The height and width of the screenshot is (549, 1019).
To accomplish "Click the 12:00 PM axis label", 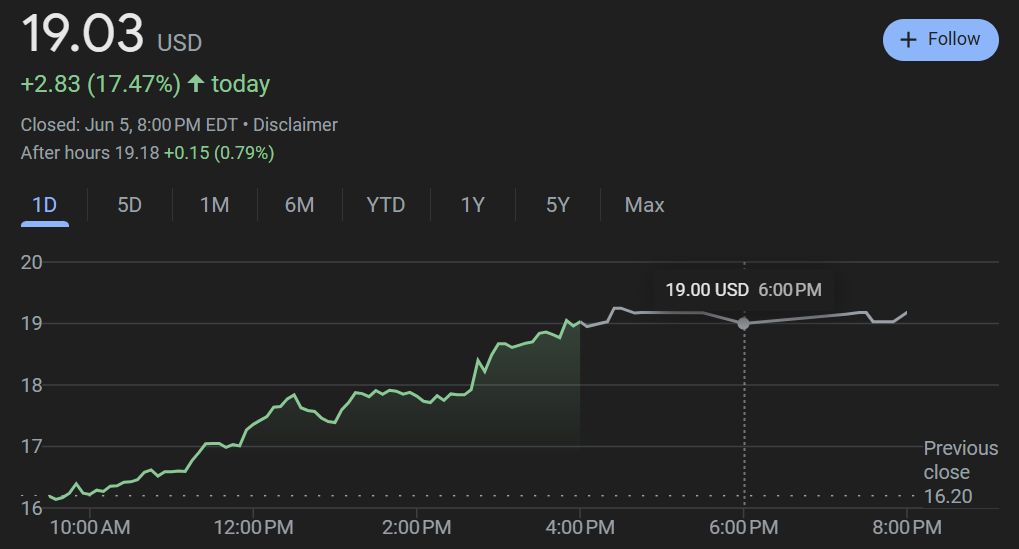I will coord(252,527).
